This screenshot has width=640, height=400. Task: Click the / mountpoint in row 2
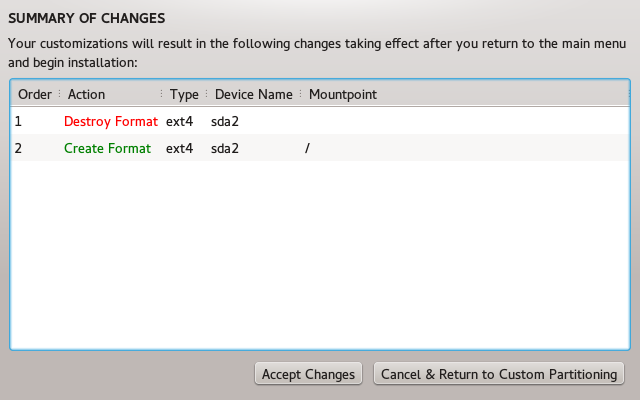pos(307,148)
